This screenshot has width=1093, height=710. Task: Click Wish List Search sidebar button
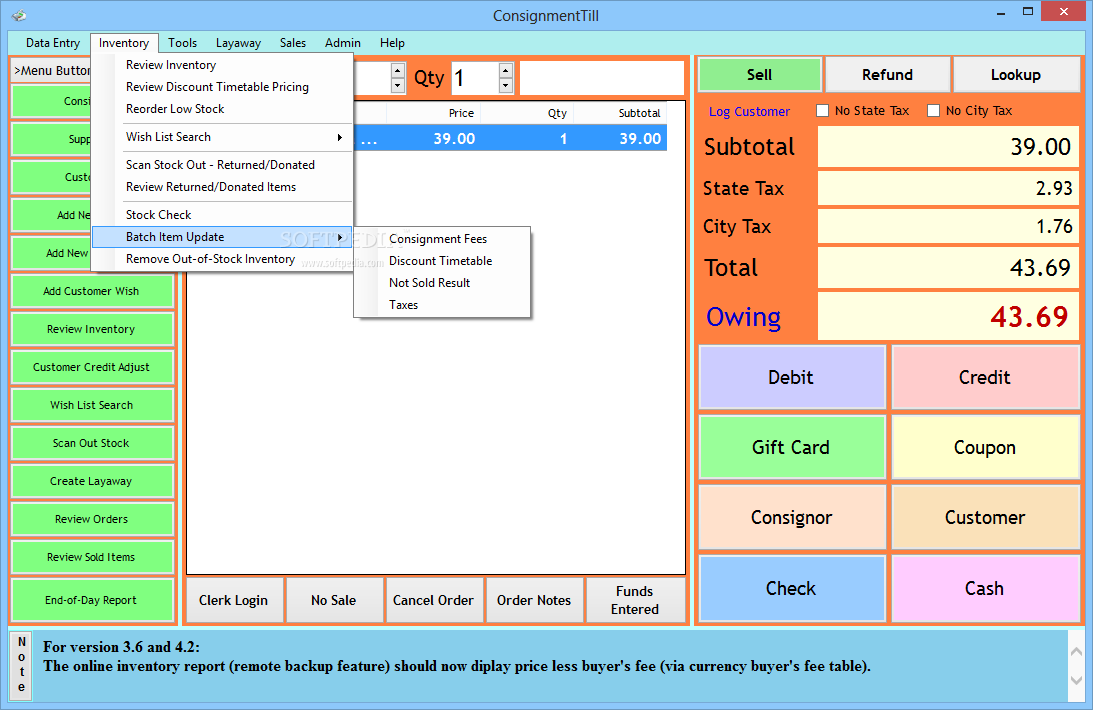pos(91,405)
